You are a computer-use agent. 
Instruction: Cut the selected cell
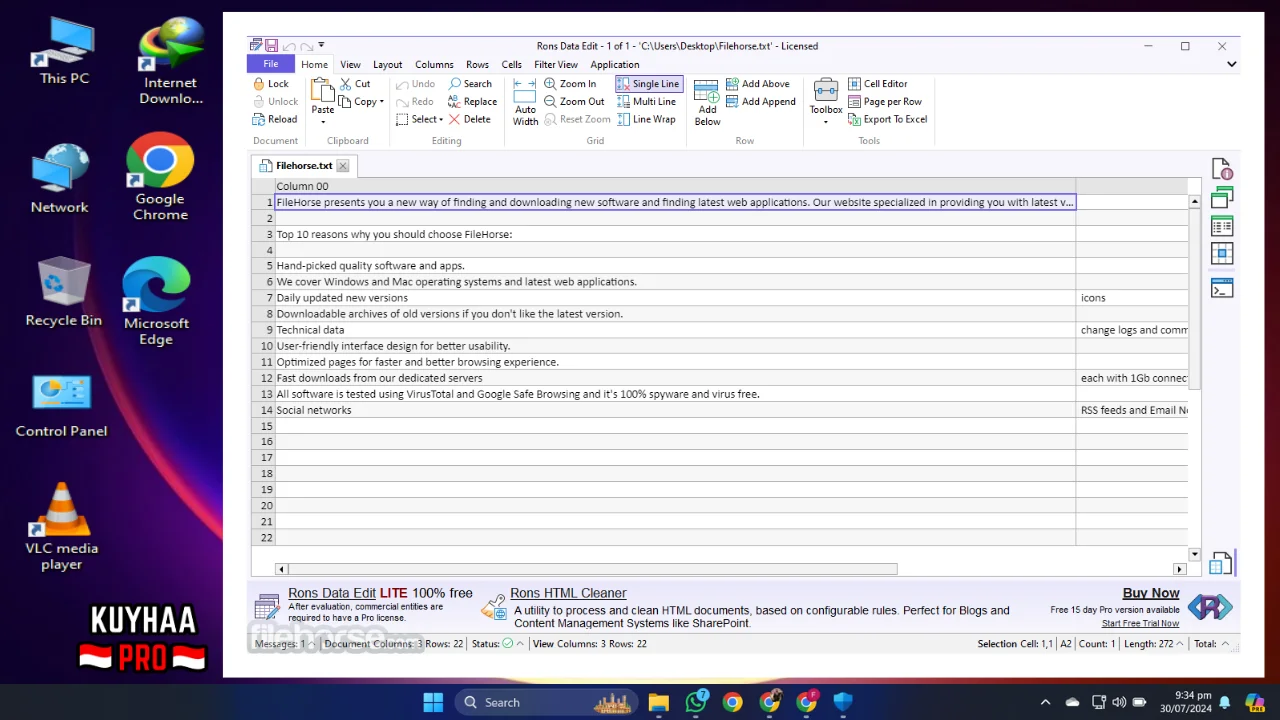point(355,84)
